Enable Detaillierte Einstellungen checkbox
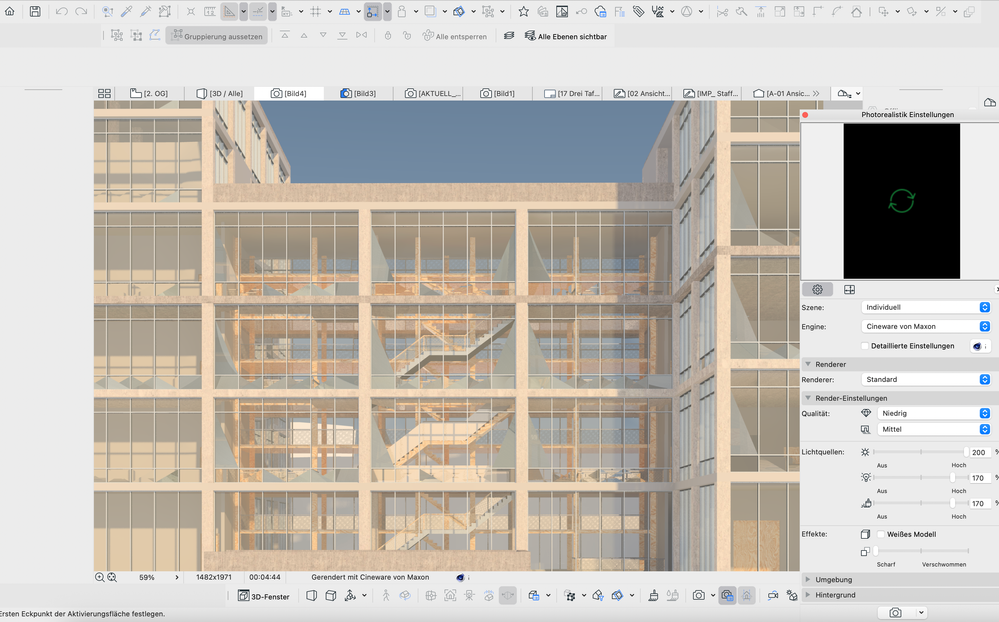Viewport: 999px width, 622px height. coord(865,346)
